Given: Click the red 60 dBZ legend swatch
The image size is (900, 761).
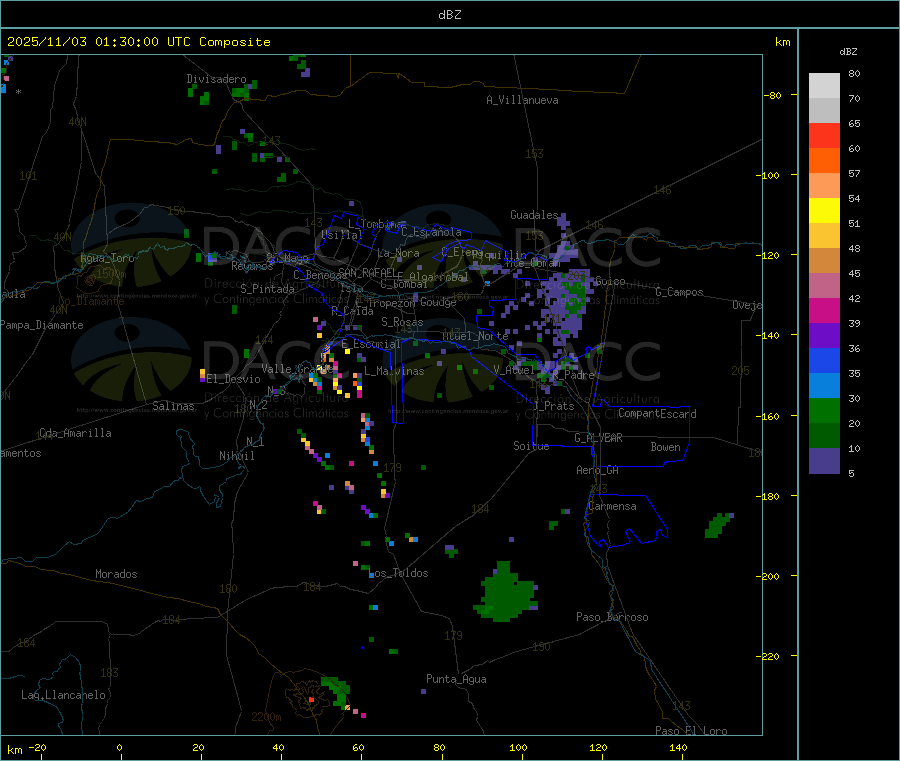Looking at the screenshot, I should pyautogui.click(x=824, y=135).
